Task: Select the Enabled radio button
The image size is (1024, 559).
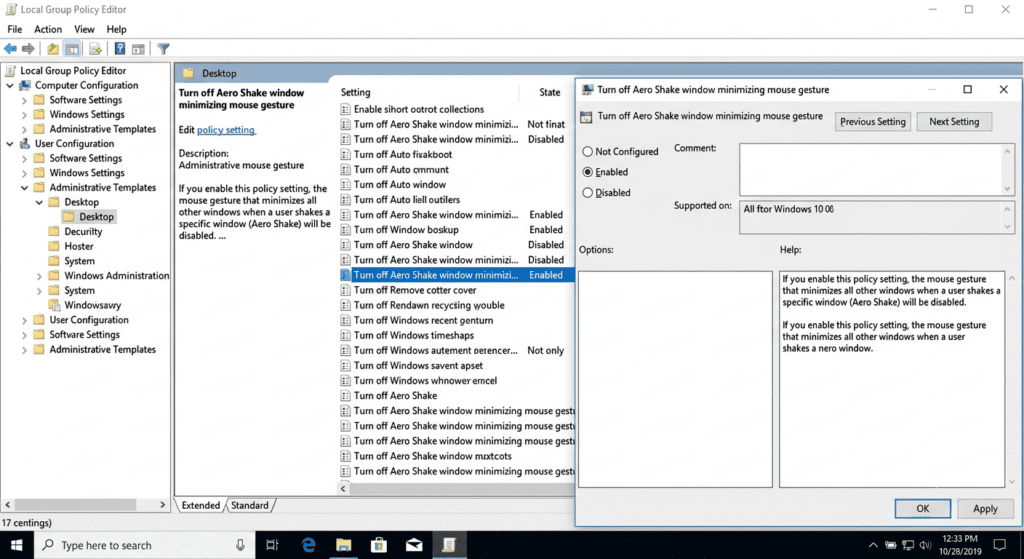Action: (x=587, y=172)
